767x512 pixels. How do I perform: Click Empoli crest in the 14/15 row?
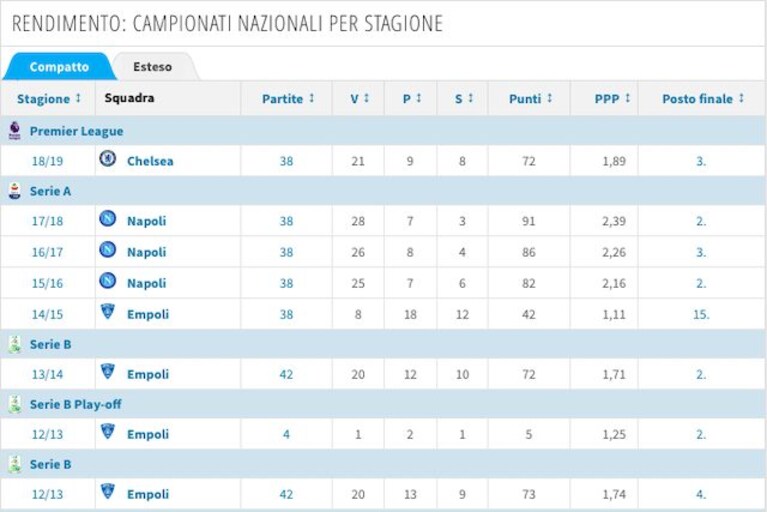[x=108, y=312]
